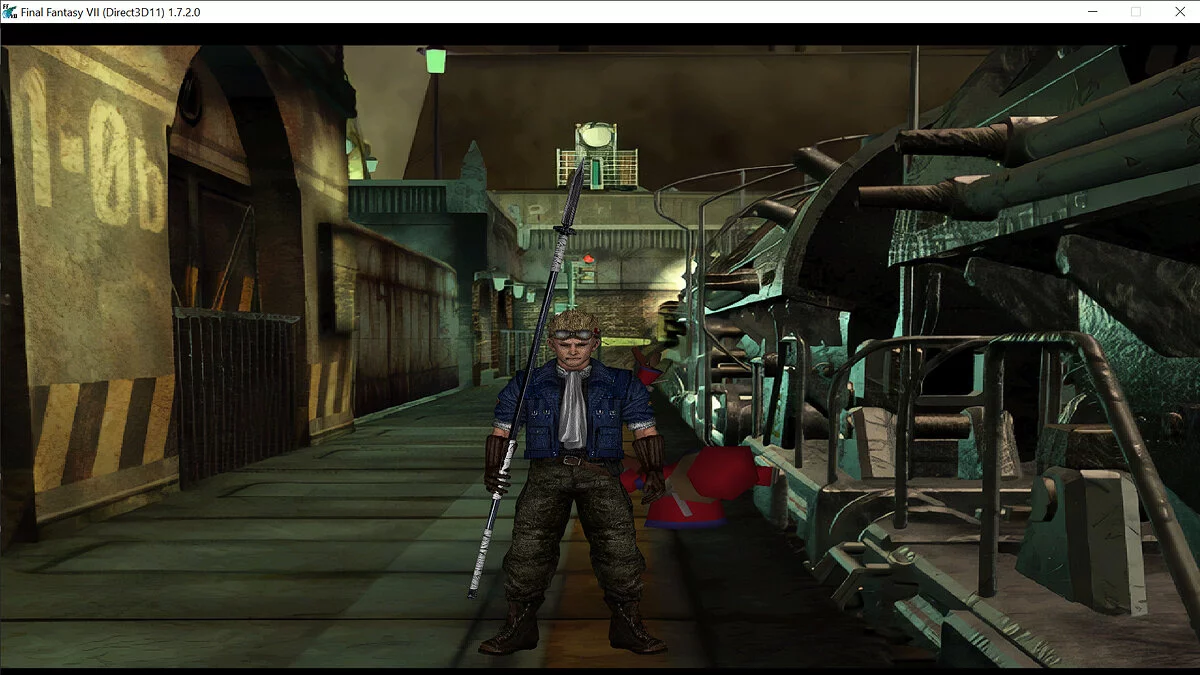Click the green hanging lamp at top
This screenshot has height=675, width=1200.
(435, 60)
